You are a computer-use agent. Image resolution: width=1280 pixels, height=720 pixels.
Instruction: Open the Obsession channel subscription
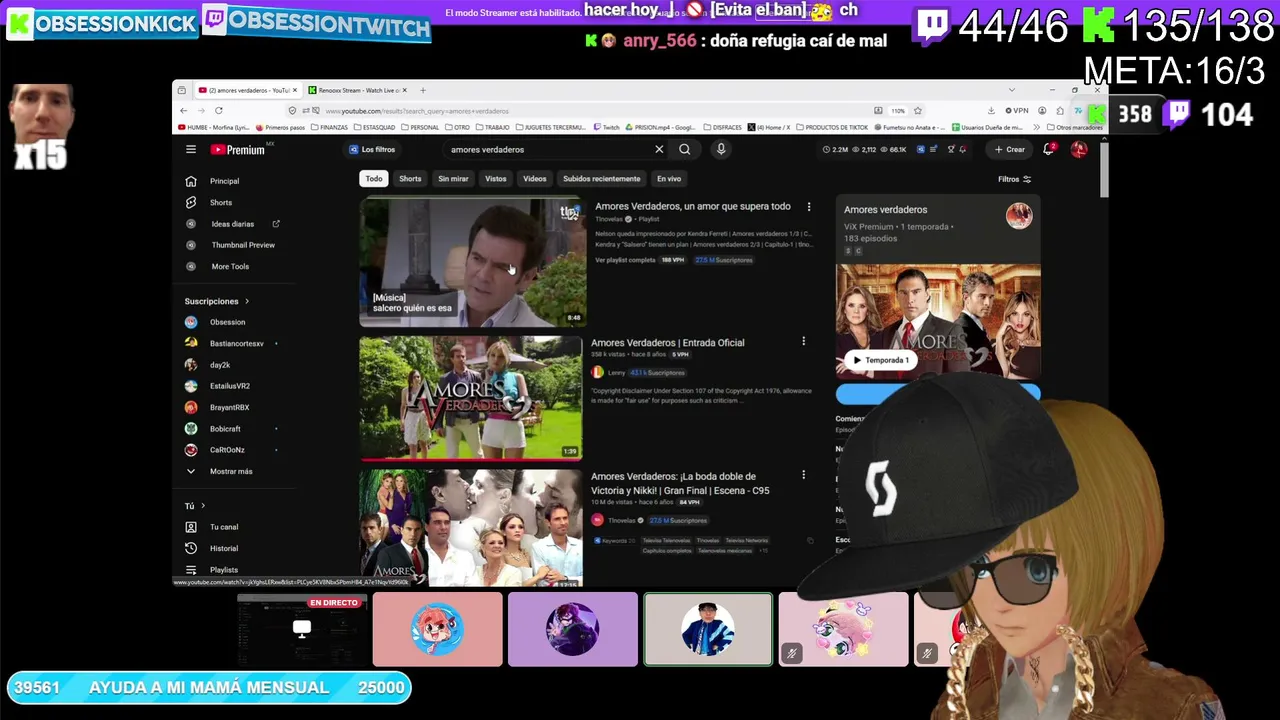click(226, 322)
